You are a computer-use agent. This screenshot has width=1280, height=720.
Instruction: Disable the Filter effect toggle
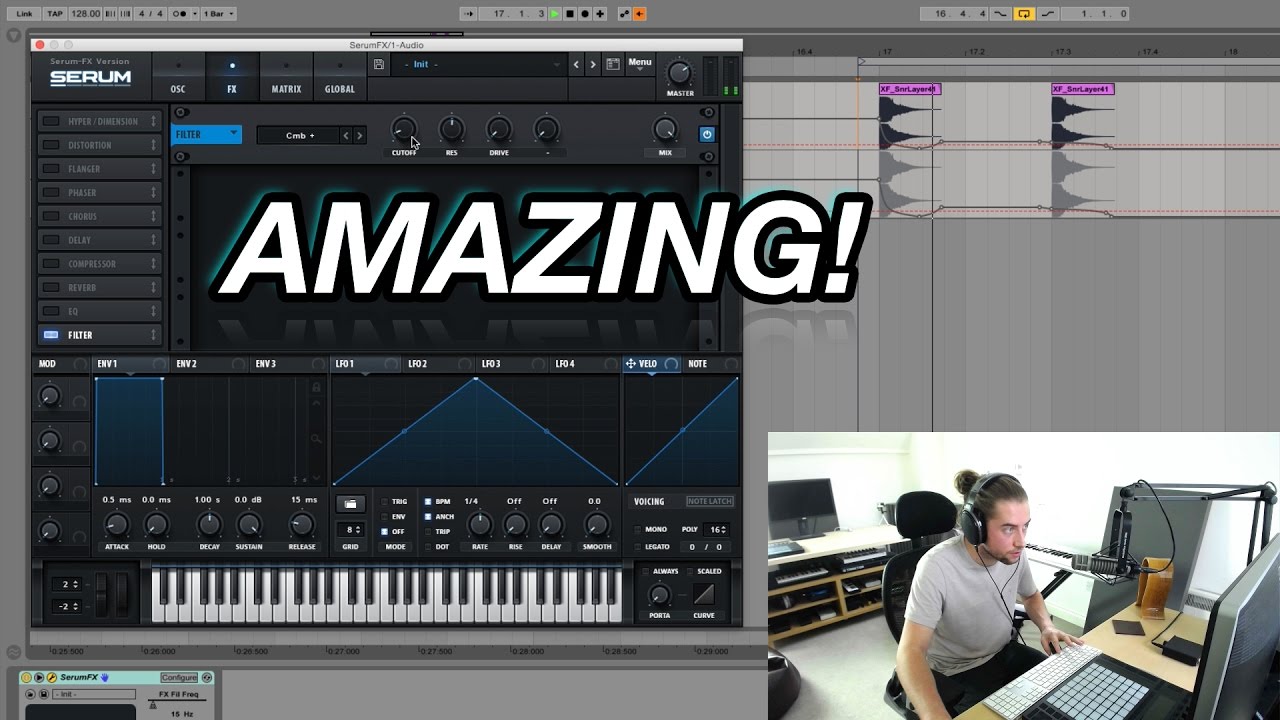coord(51,335)
